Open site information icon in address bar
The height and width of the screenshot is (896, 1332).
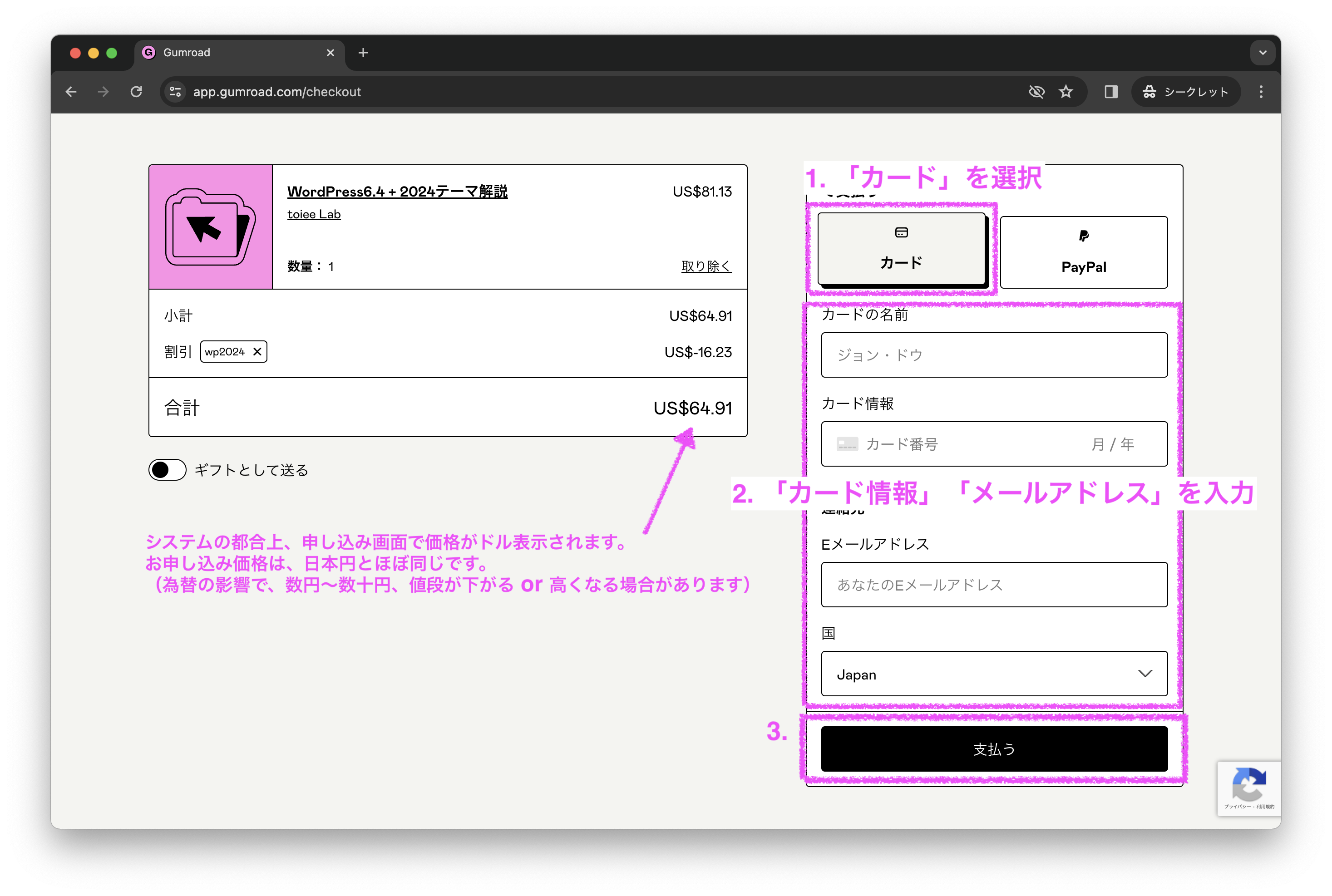tap(175, 91)
